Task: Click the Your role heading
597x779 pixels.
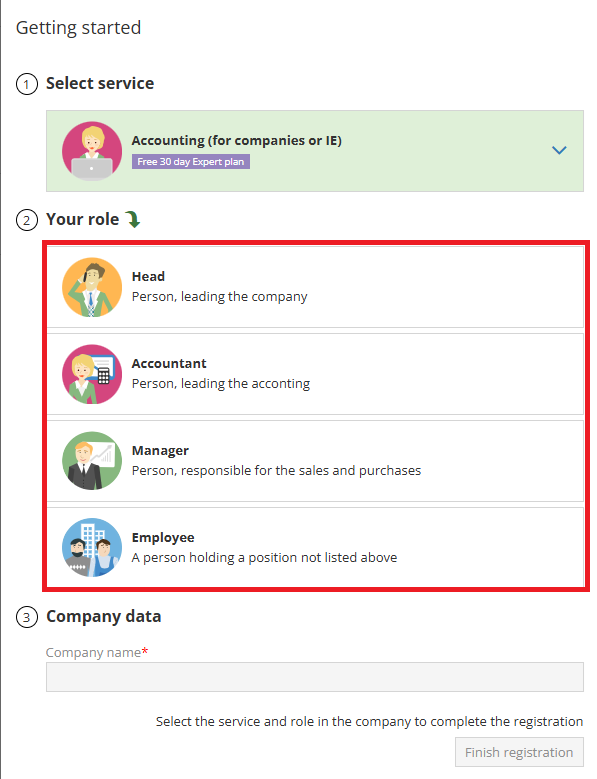Action: (82, 219)
